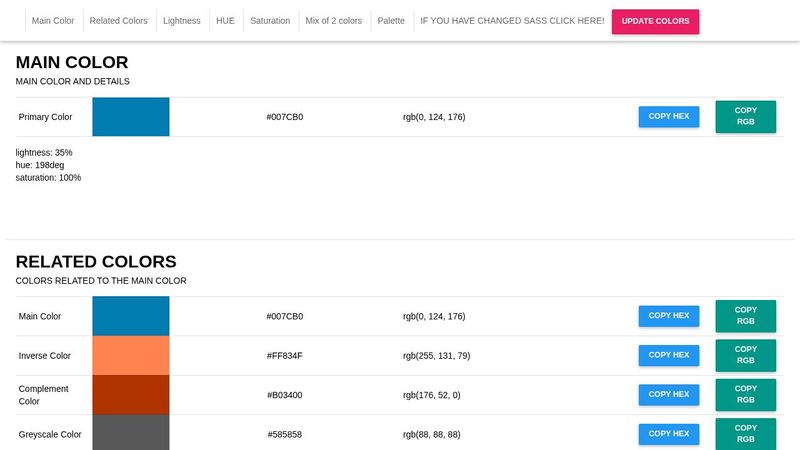Switch to the Saturation tab
Image resolution: width=800 pixels, height=450 pixels.
tap(270, 21)
